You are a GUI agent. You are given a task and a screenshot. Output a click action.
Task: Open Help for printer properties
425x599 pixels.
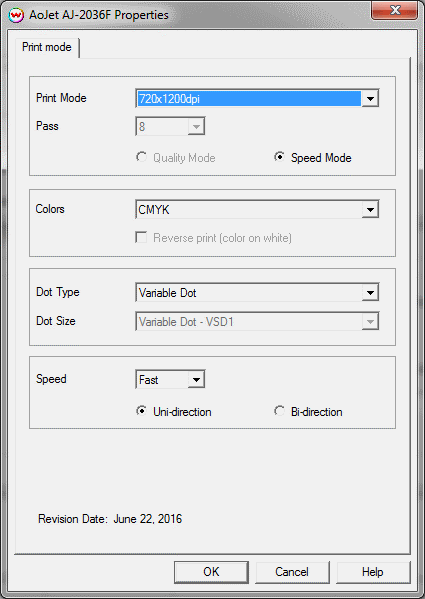[x=373, y=572]
